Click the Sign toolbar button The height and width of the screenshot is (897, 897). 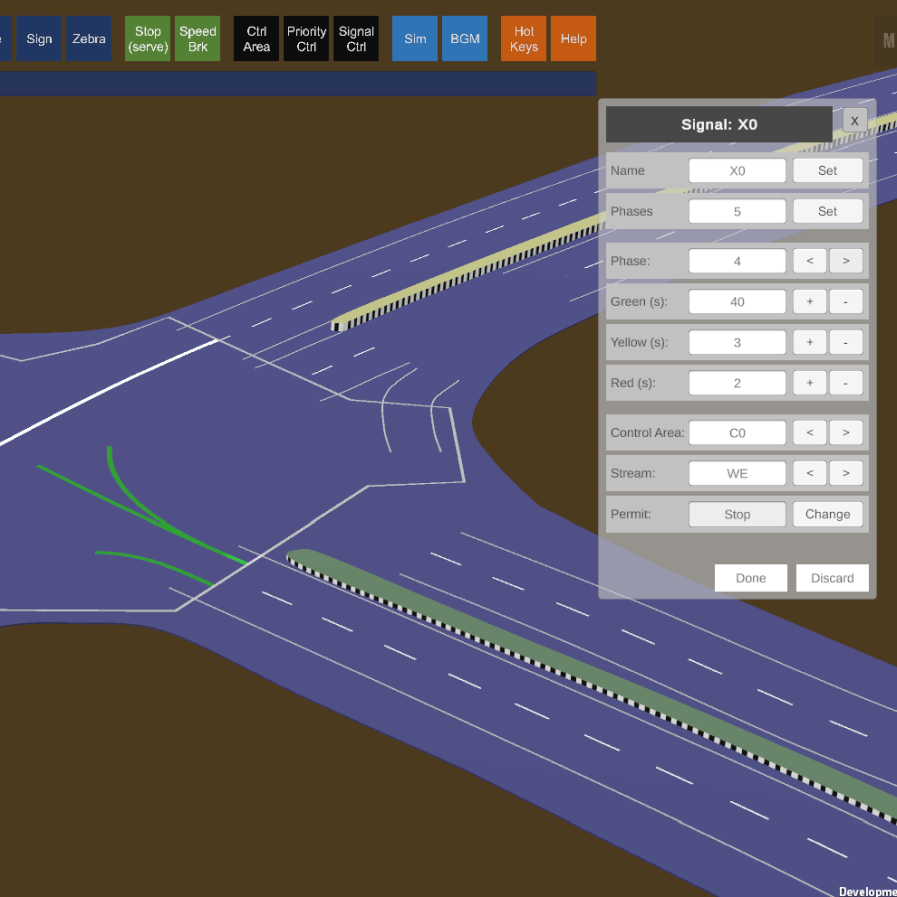(39, 39)
